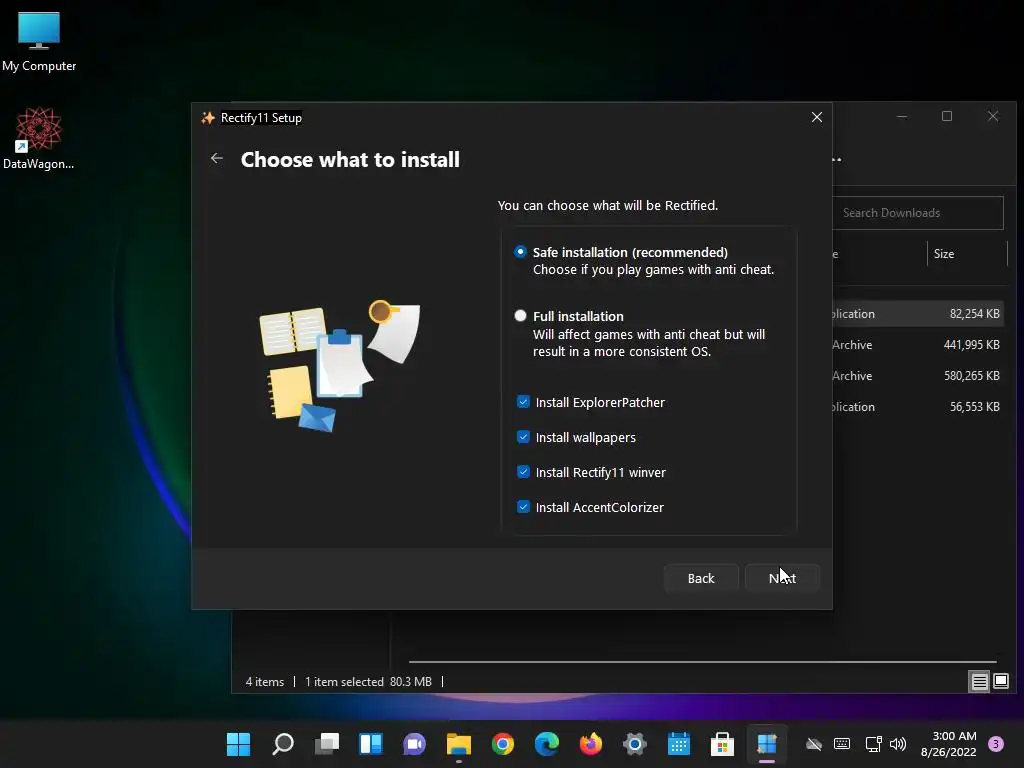Click the horizontal scrollbar in File Explorer
This screenshot has width=1024, height=768.
coord(703,662)
